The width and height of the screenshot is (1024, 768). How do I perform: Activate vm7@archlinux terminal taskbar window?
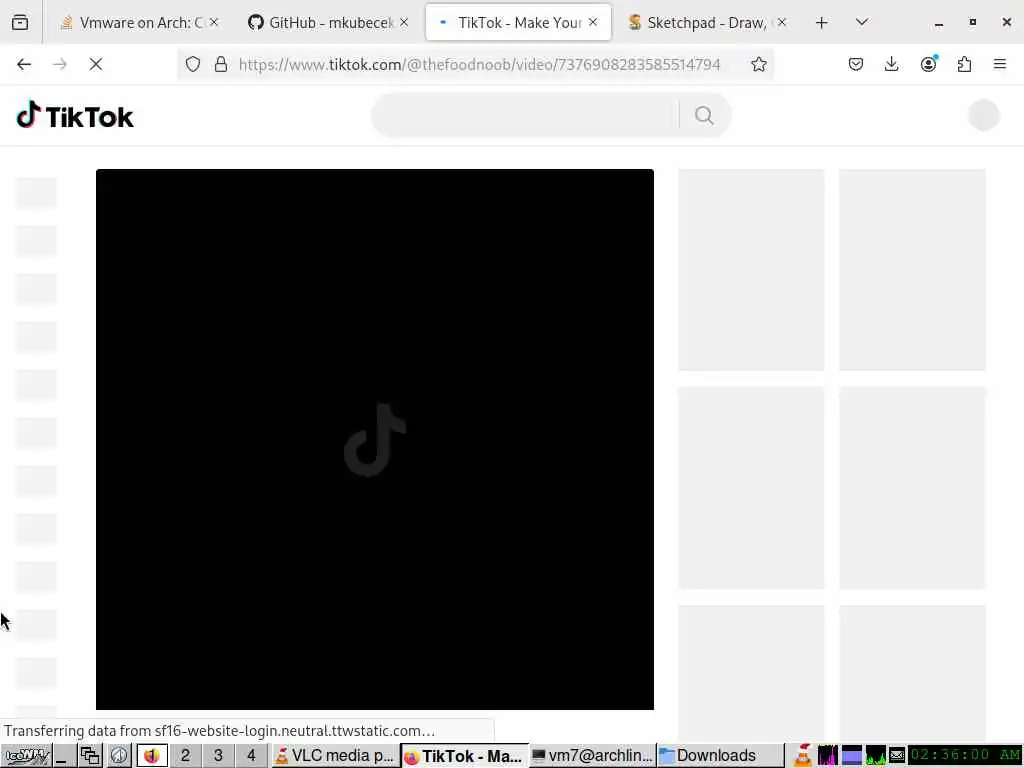click(x=592, y=756)
